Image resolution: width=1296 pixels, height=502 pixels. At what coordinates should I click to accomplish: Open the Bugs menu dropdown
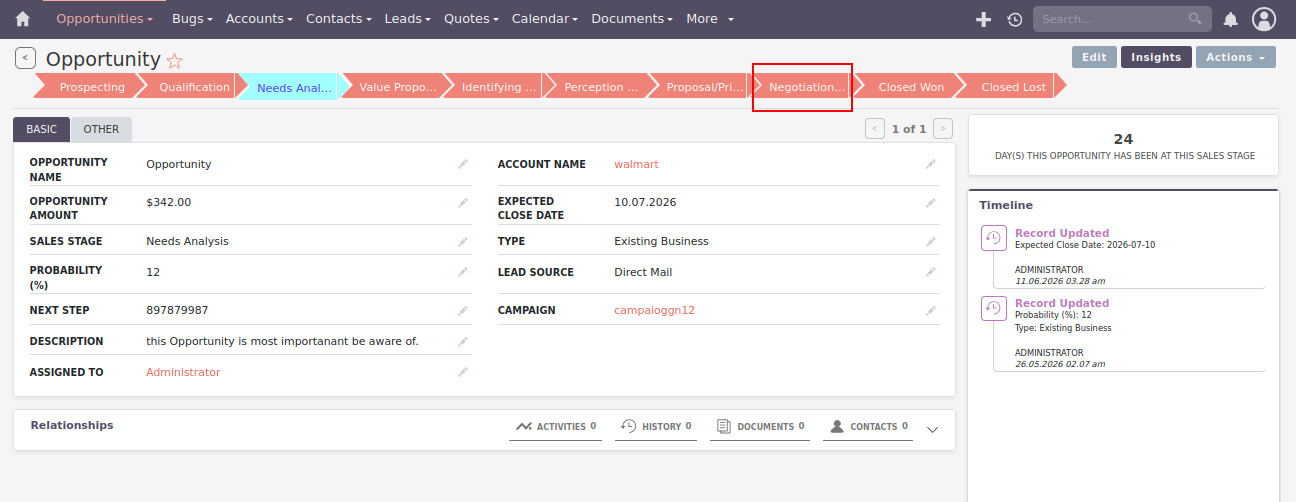[192, 19]
